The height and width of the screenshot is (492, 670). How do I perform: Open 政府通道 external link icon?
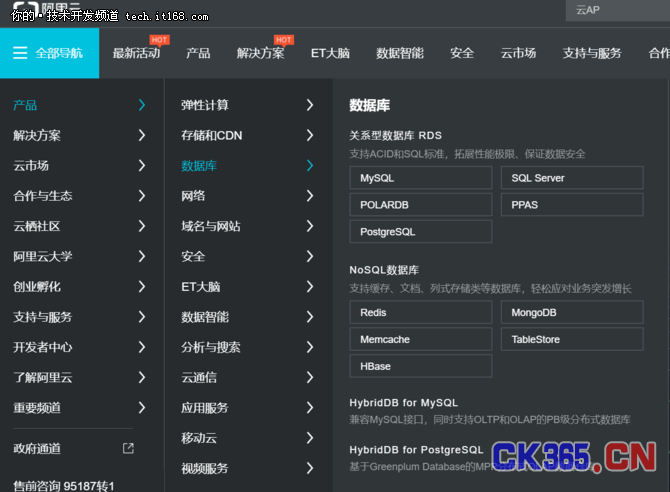click(x=128, y=448)
